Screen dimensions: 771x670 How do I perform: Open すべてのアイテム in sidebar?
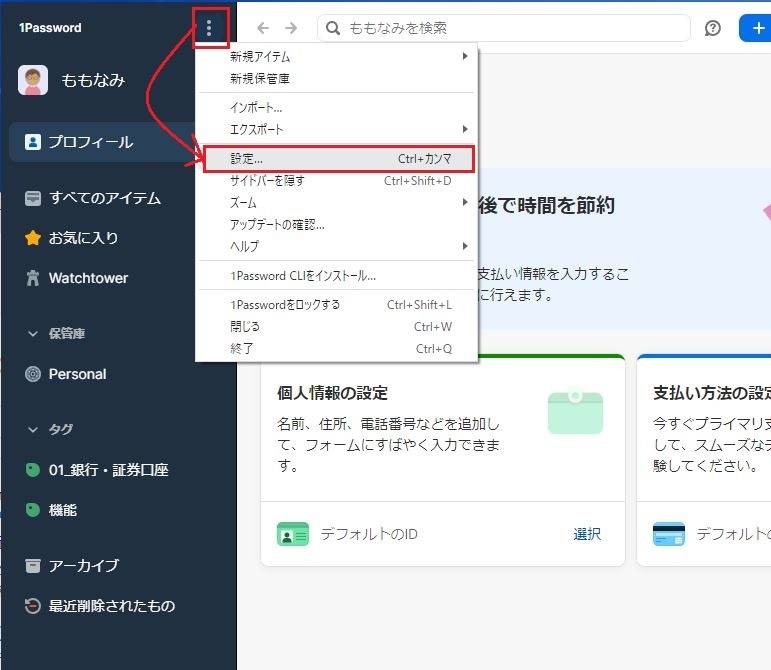coord(105,198)
